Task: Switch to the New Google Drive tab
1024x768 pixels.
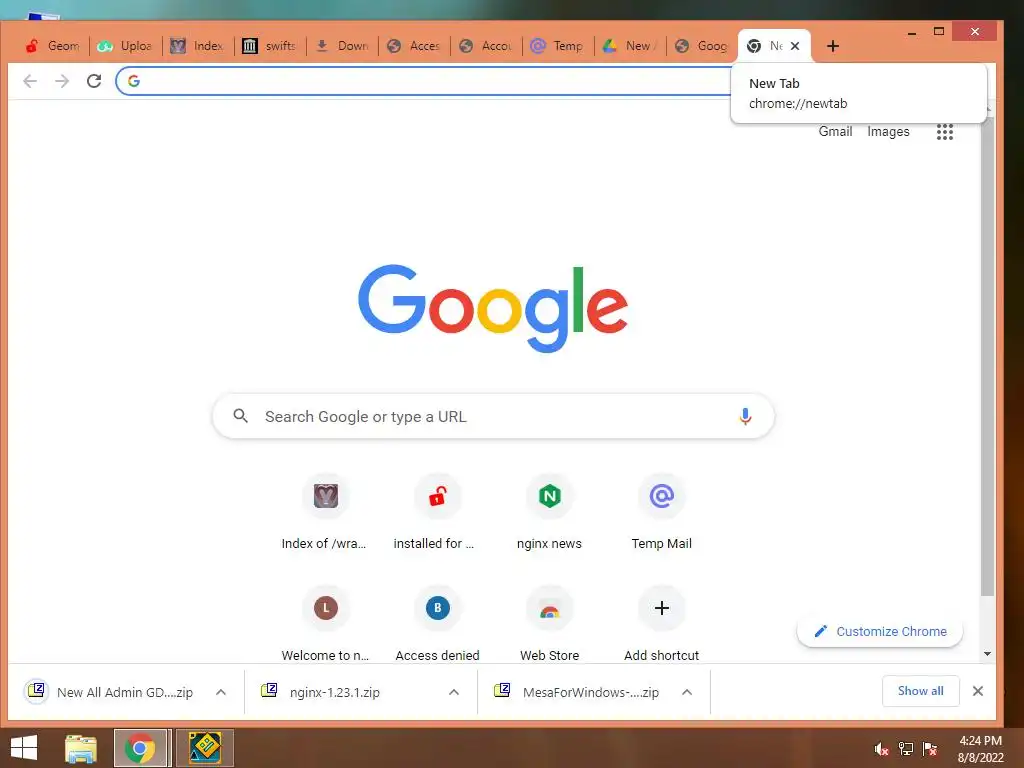Action: tap(630, 46)
